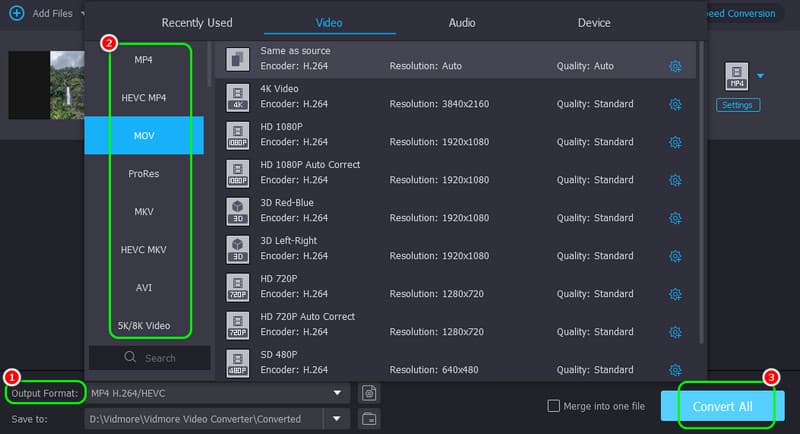Expand the Save to path dropdown
This screenshot has width=800, height=434.
338,419
